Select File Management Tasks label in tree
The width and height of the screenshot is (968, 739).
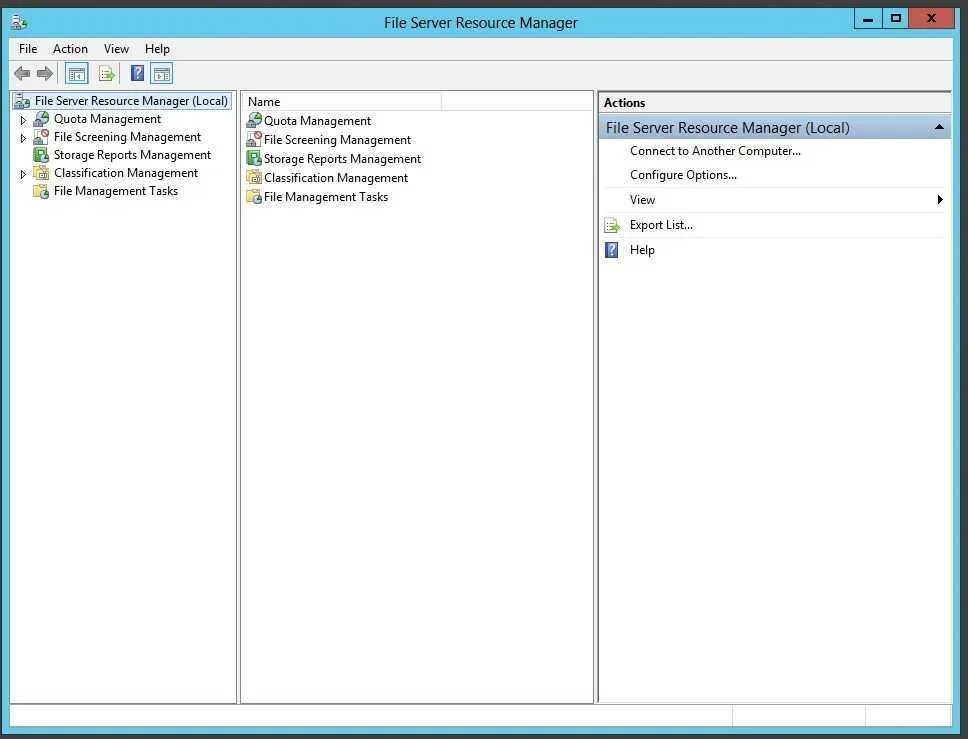click(x=116, y=191)
